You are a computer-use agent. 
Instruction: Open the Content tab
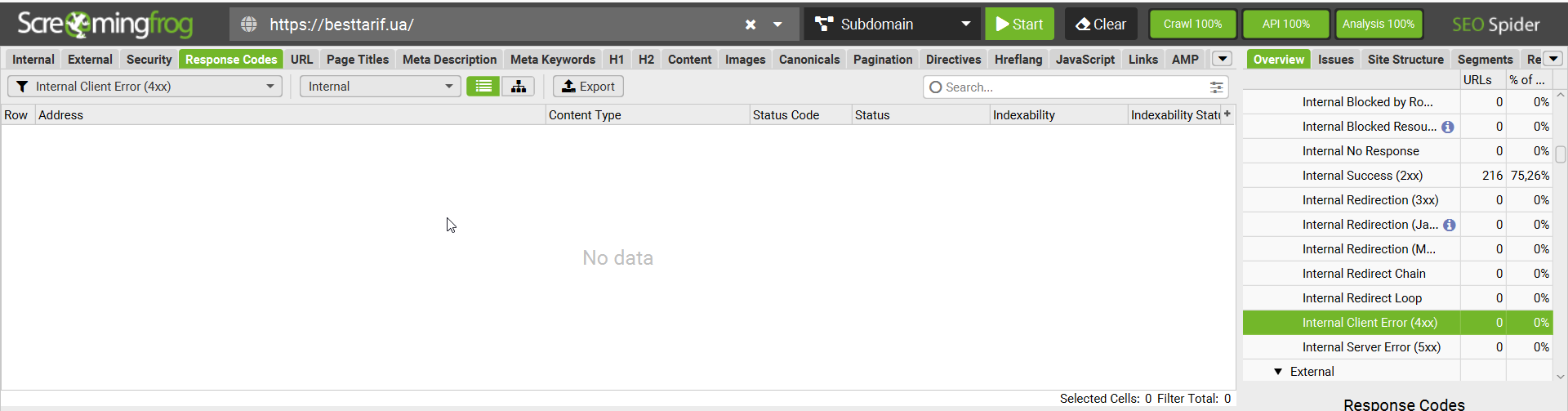689,59
